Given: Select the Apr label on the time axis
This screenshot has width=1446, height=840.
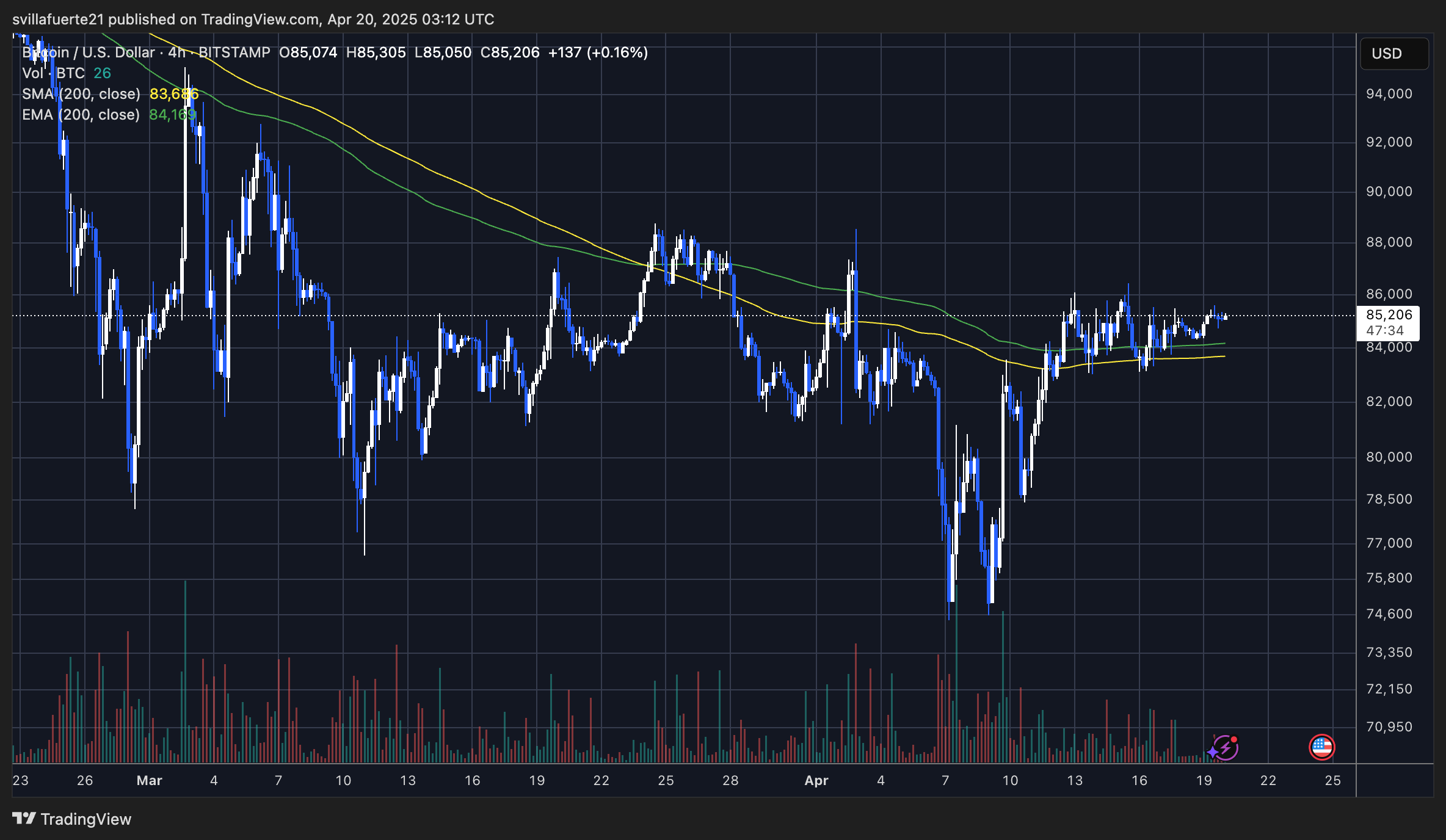Looking at the screenshot, I should [817, 780].
